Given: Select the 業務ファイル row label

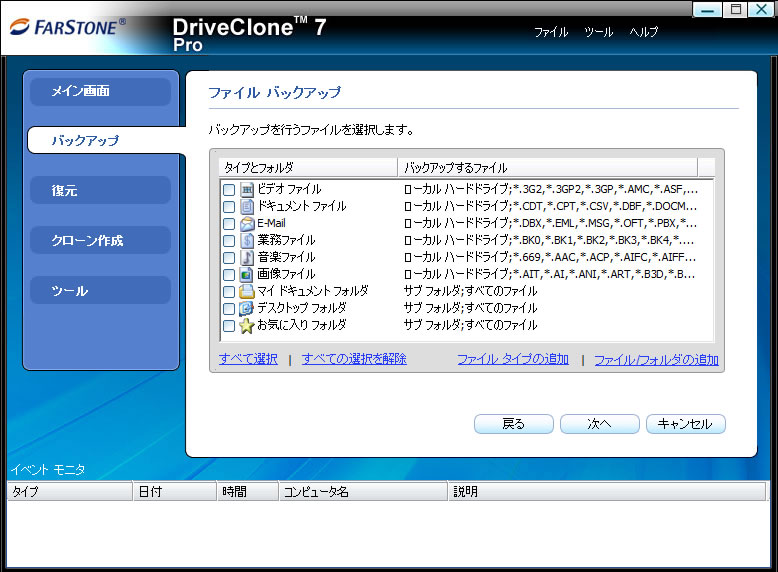Looking at the screenshot, I should point(286,241).
